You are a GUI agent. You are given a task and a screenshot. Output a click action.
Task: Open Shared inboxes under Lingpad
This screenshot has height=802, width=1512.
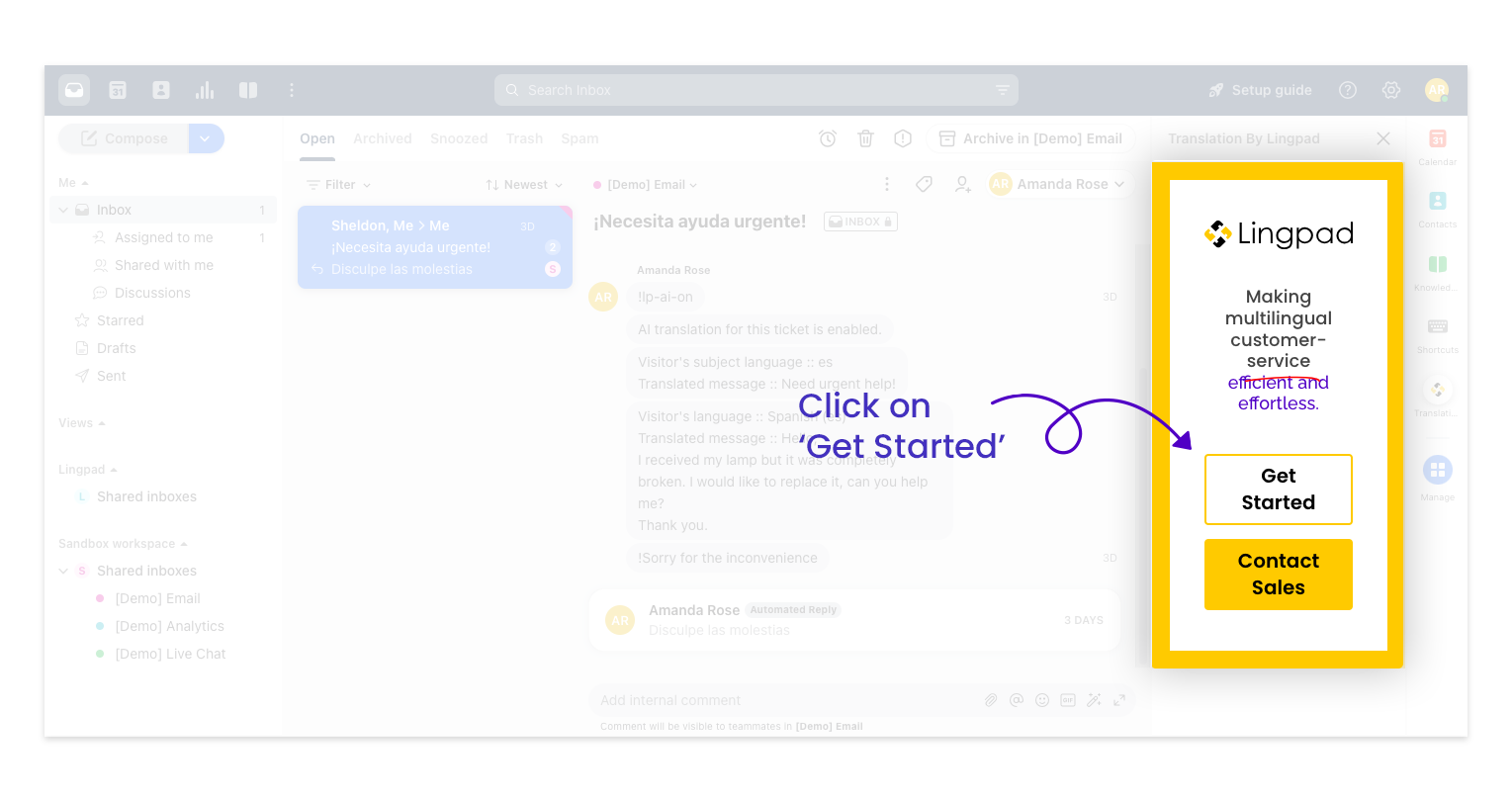click(146, 496)
